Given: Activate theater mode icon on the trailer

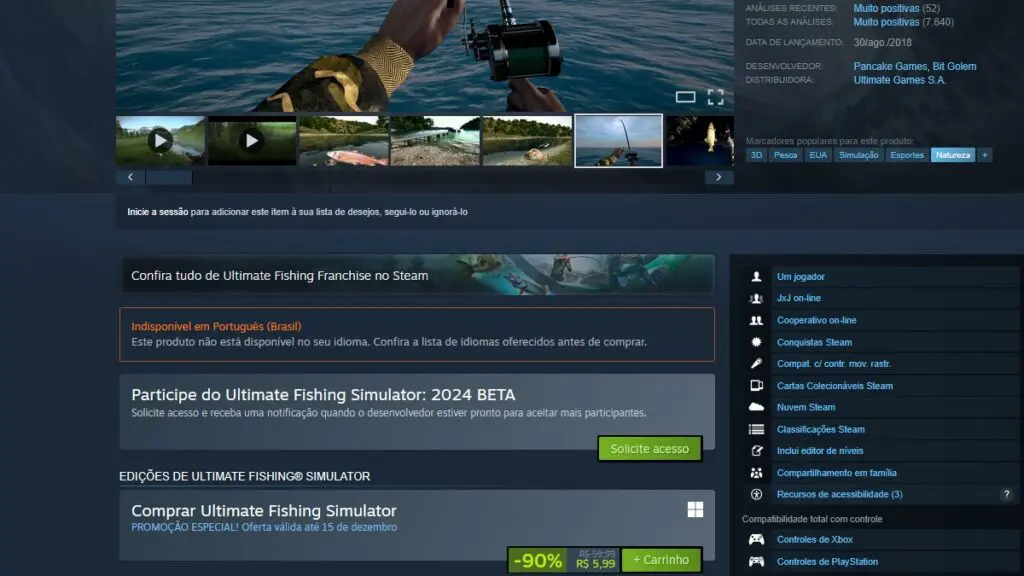Looking at the screenshot, I should tap(688, 97).
